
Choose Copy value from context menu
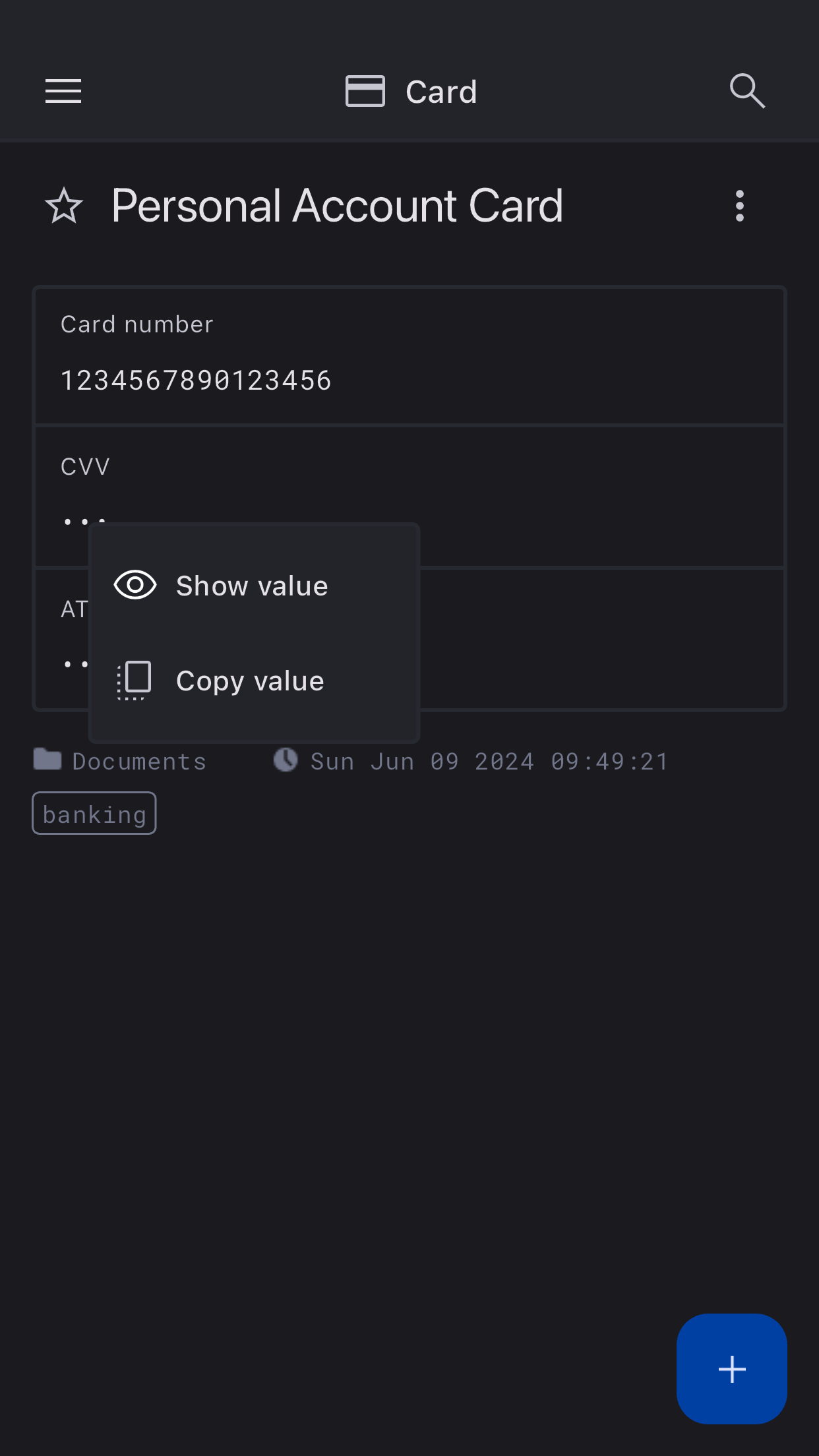pyautogui.click(x=250, y=681)
